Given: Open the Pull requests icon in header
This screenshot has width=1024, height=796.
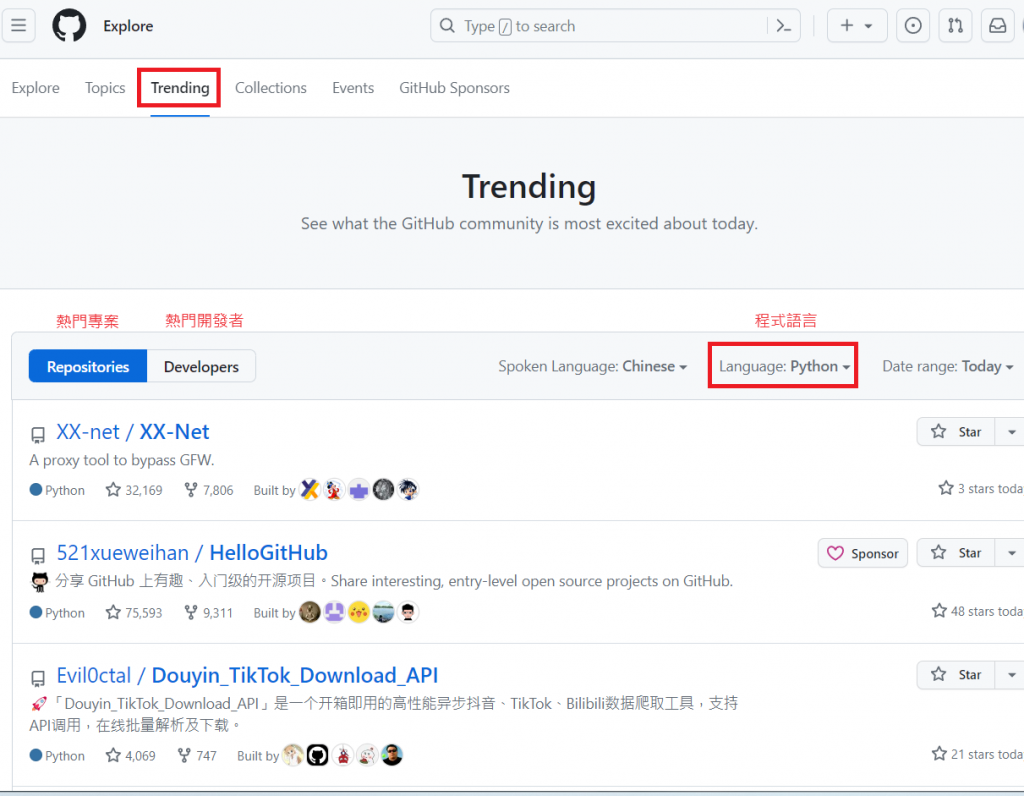Looking at the screenshot, I should tap(955, 26).
